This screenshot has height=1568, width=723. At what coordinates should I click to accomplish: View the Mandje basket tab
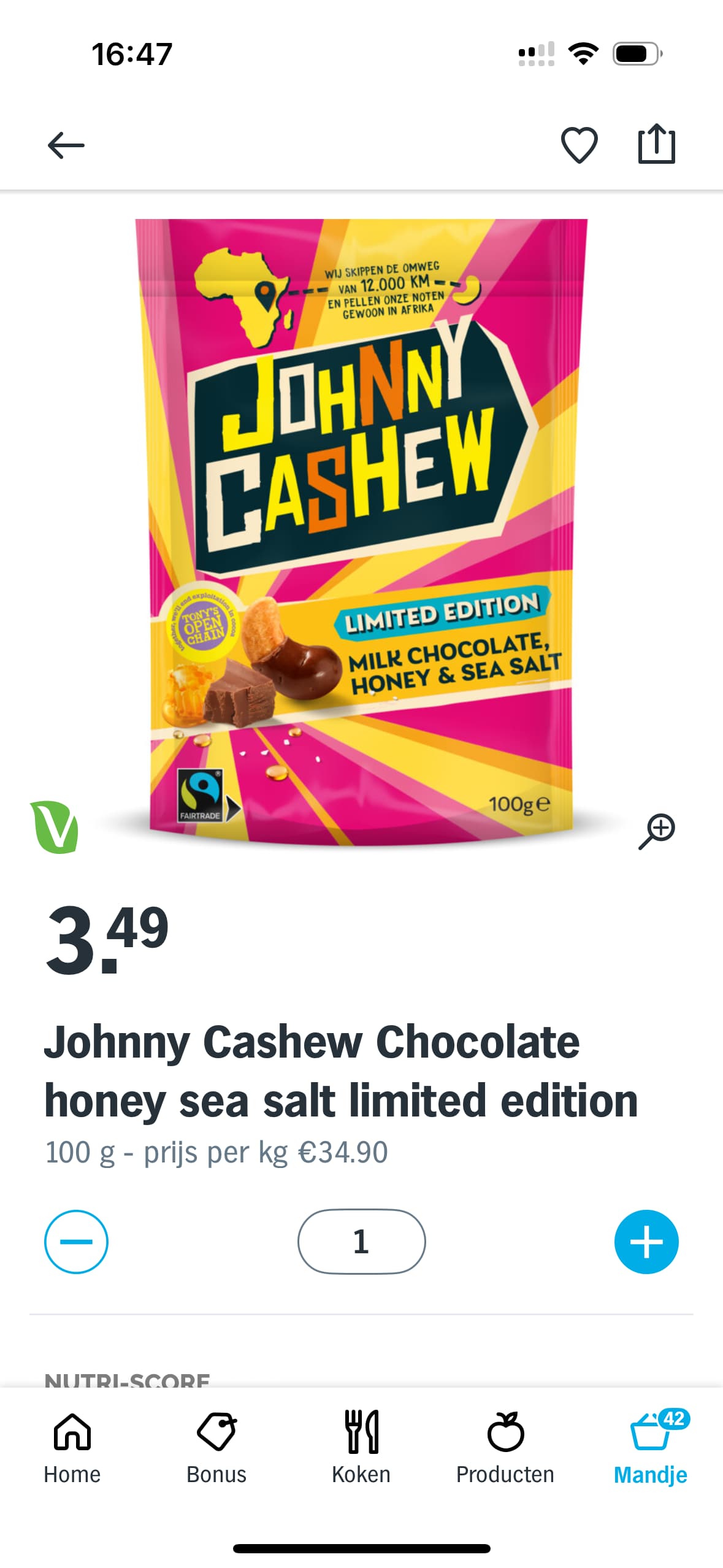click(x=650, y=1448)
